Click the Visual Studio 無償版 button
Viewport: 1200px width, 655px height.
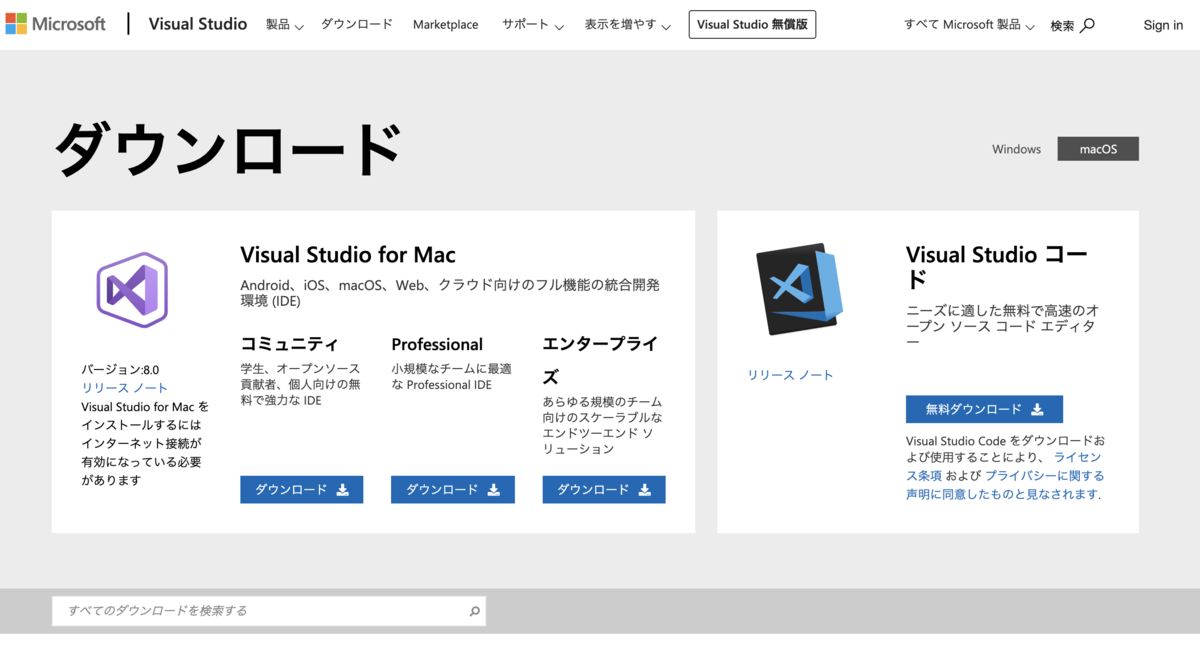(x=752, y=24)
